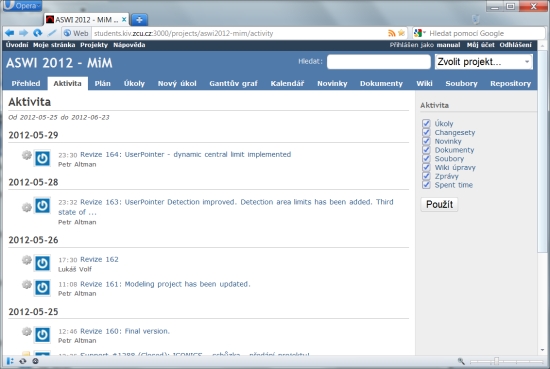550x369 pixels.
Task: Click the pencil edit icon in address bar
Action: point(52,33)
